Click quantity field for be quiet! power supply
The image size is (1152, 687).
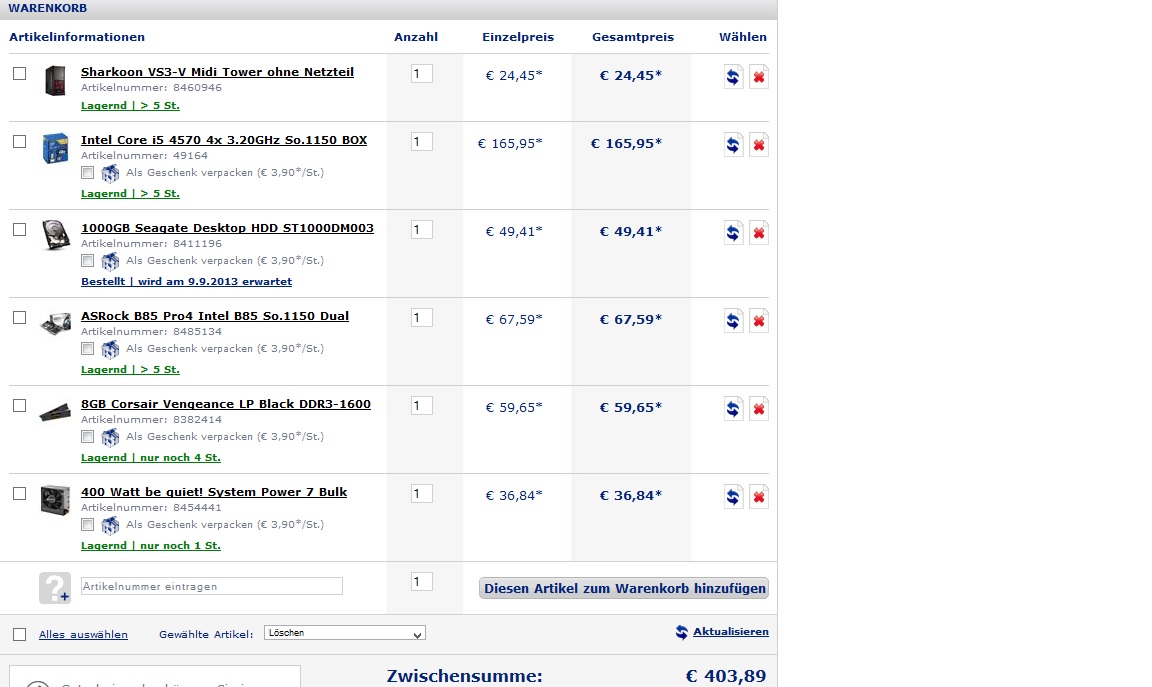pos(422,494)
